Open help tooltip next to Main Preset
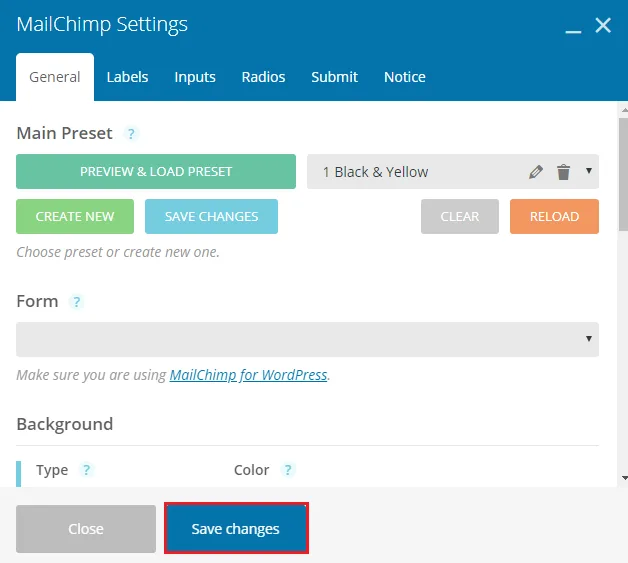This screenshot has width=628, height=563. coord(131,133)
